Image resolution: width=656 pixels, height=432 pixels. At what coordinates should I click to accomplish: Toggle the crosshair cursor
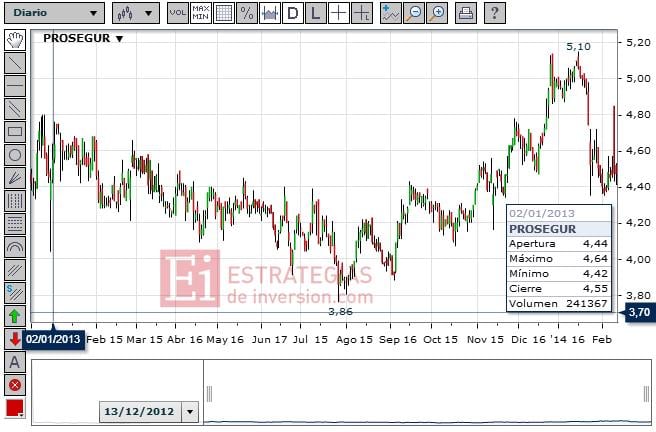tap(339, 13)
